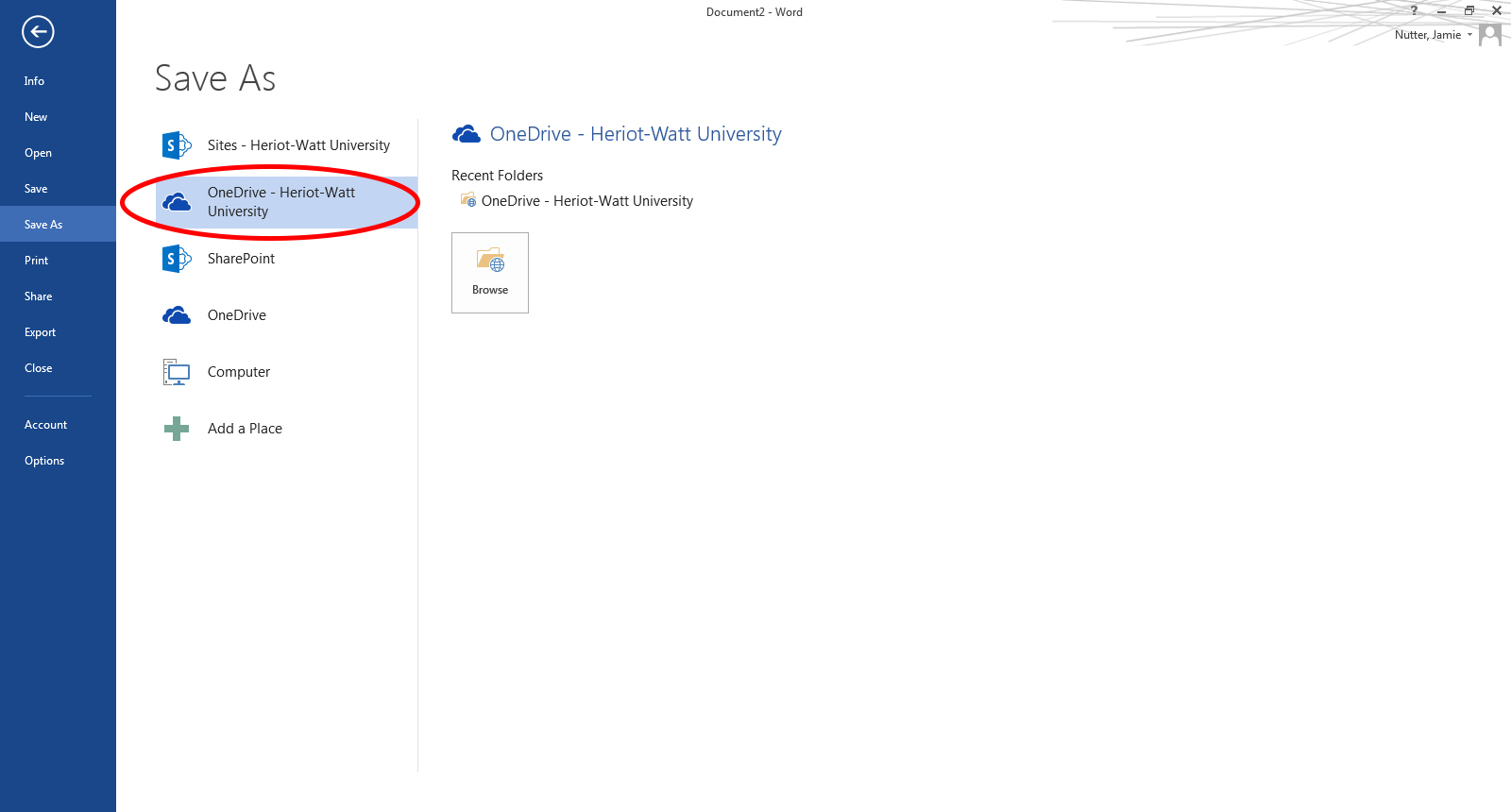
Task: Click the green plus Add a Place icon
Action: pyautogui.click(x=177, y=429)
